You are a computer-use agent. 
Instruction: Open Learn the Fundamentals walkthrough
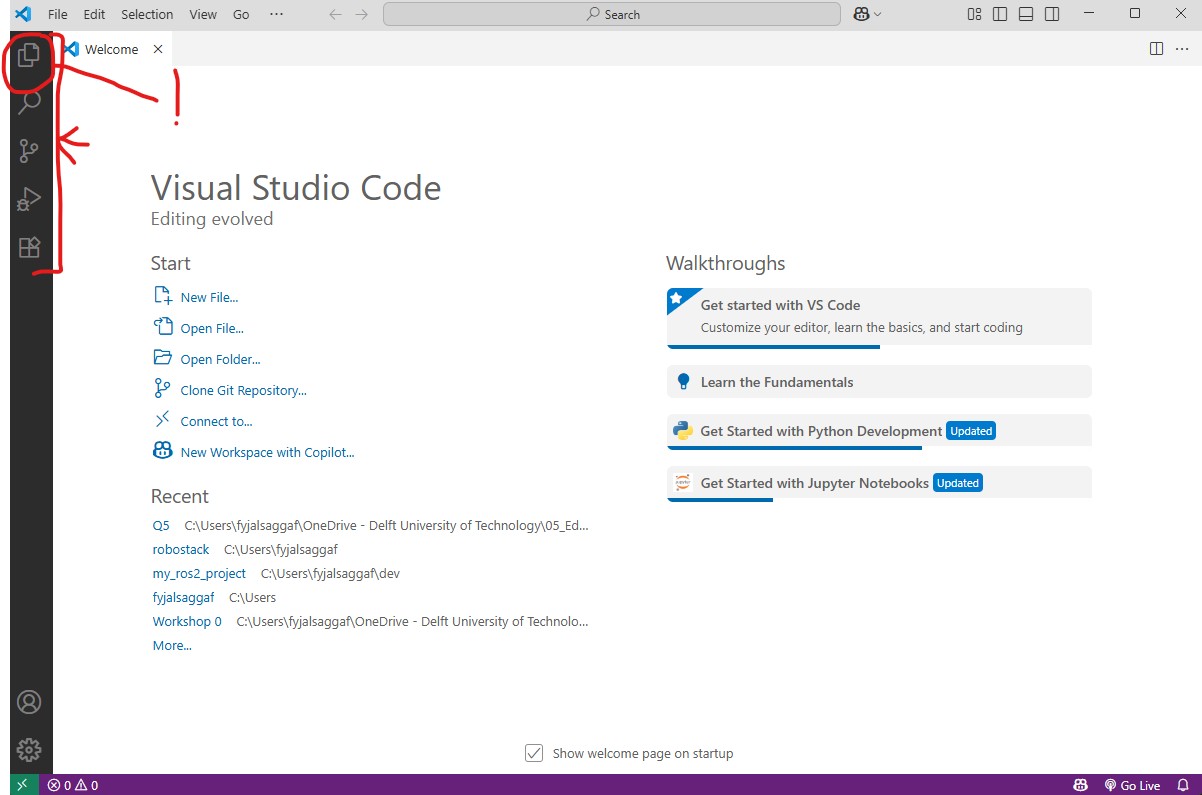[879, 382]
